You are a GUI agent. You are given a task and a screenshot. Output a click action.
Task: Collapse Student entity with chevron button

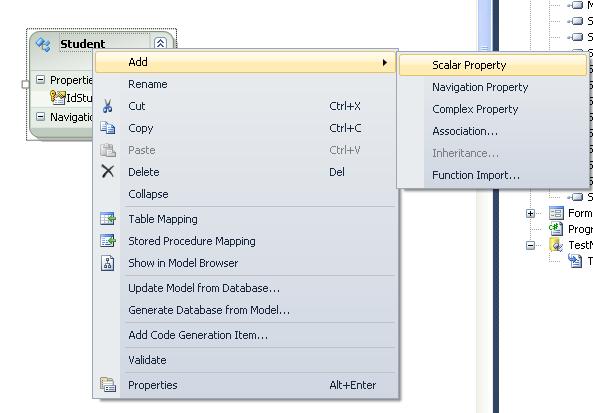[160, 43]
